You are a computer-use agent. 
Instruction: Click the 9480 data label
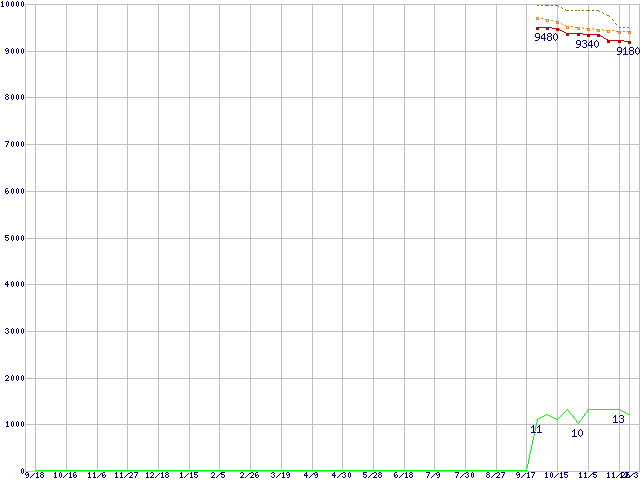[x=546, y=38]
